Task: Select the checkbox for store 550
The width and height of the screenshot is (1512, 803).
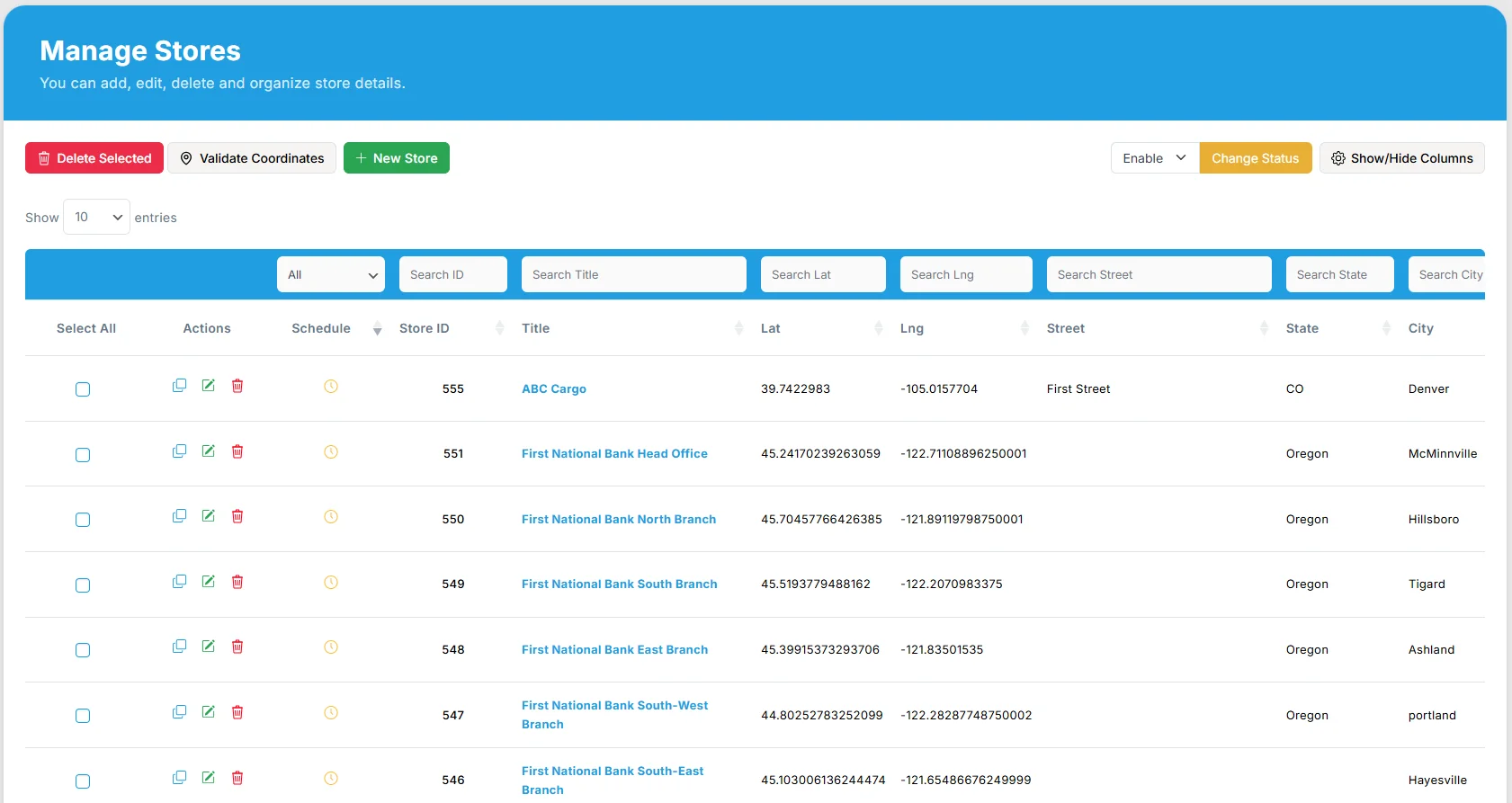Action: click(x=83, y=520)
